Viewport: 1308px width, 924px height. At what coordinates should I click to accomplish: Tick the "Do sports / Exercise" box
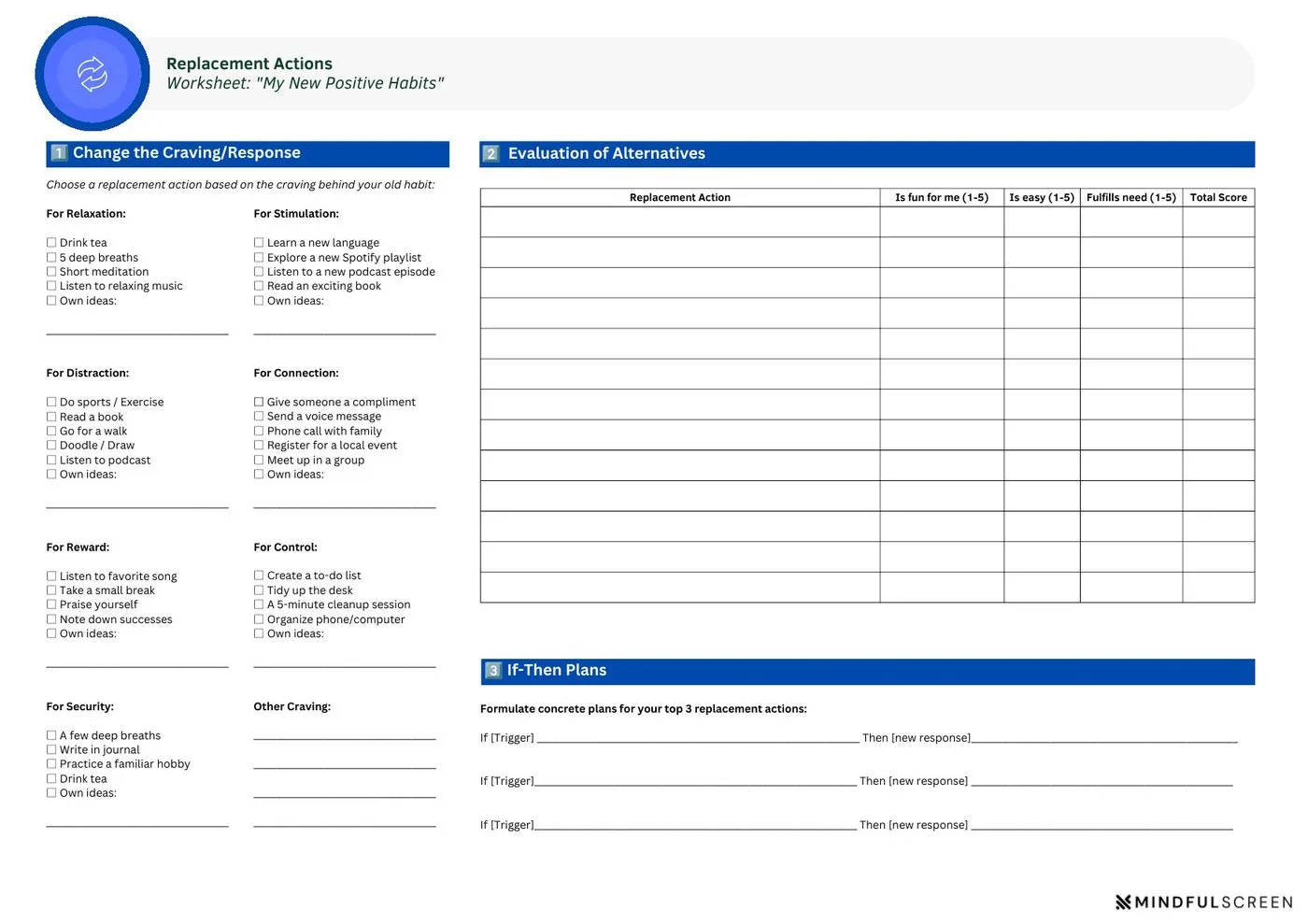click(51, 402)
